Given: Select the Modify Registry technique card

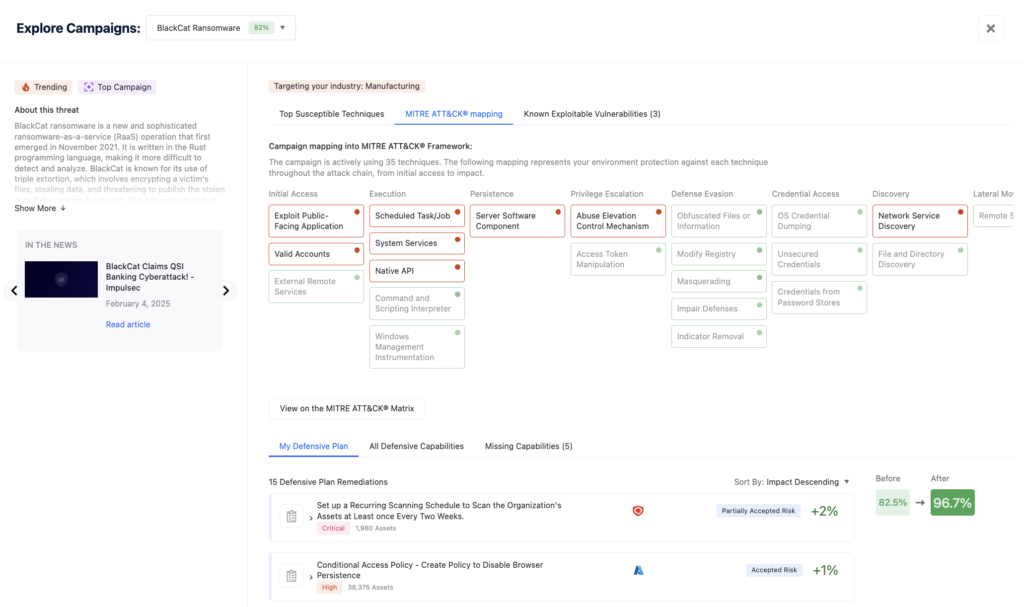Looking at the screenshot, I should point(718,254).
